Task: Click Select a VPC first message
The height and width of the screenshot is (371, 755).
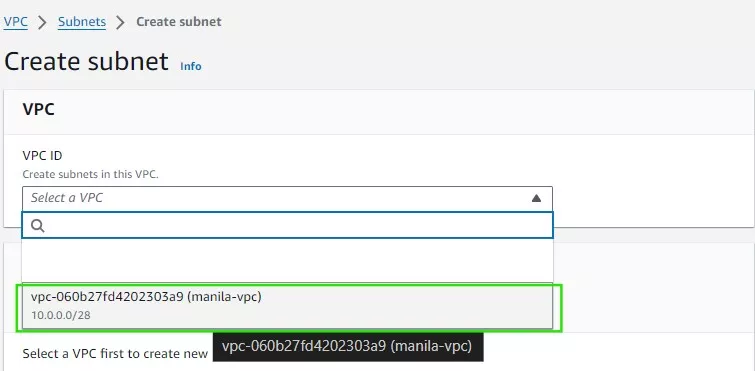Action: coord(115,354)
